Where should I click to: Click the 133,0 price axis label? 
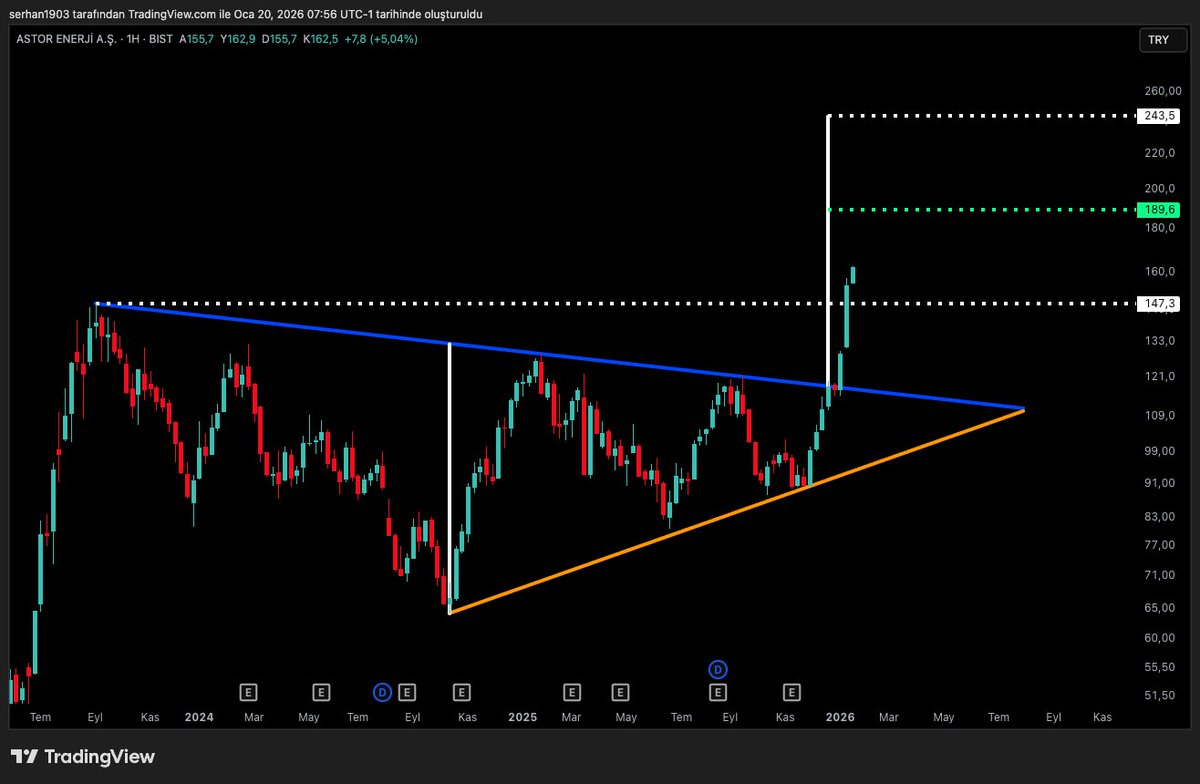[1160, 341]
